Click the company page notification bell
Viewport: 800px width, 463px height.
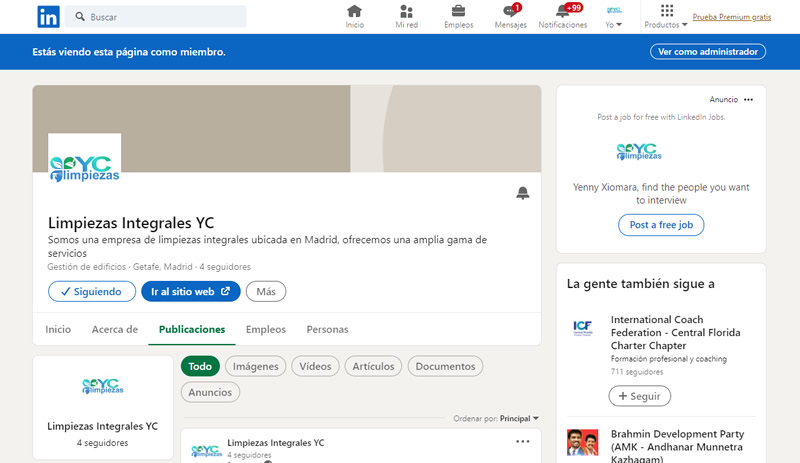click(x=522, y=193)
